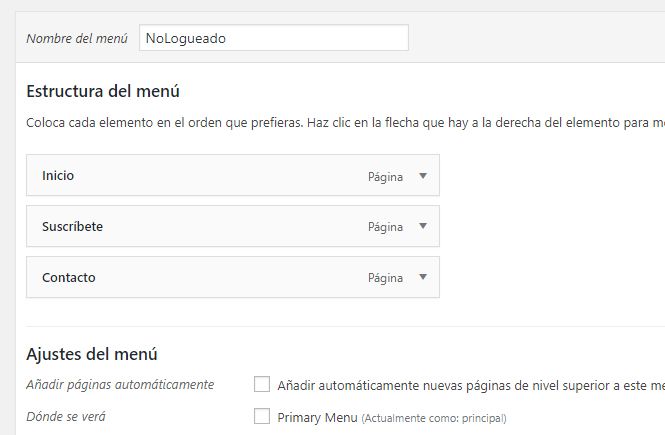Expand the Contacto menu item arrow
The width and height of the screenshot is (665, 435).
423,277
